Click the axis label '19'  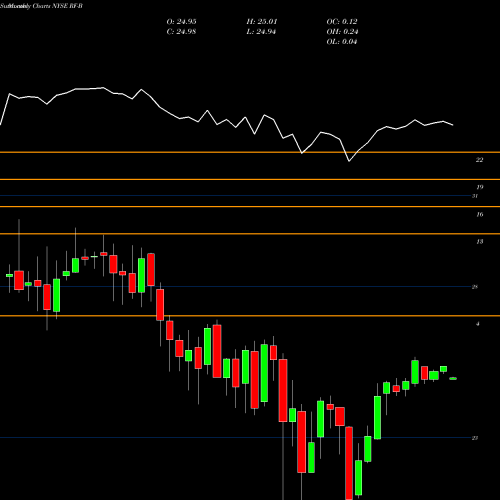tap(480, 187)
